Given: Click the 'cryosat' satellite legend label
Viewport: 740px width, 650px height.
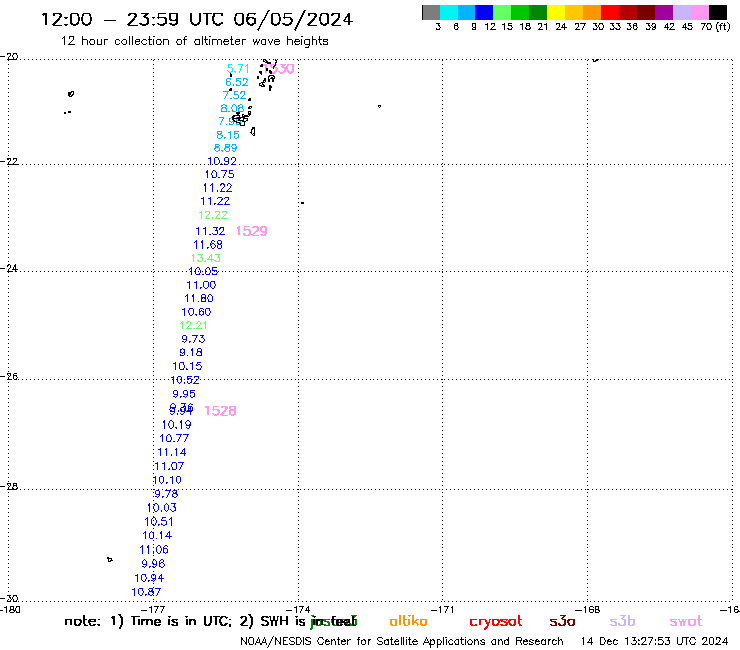Looking at the screenshot, I should (x=496, y=621).
